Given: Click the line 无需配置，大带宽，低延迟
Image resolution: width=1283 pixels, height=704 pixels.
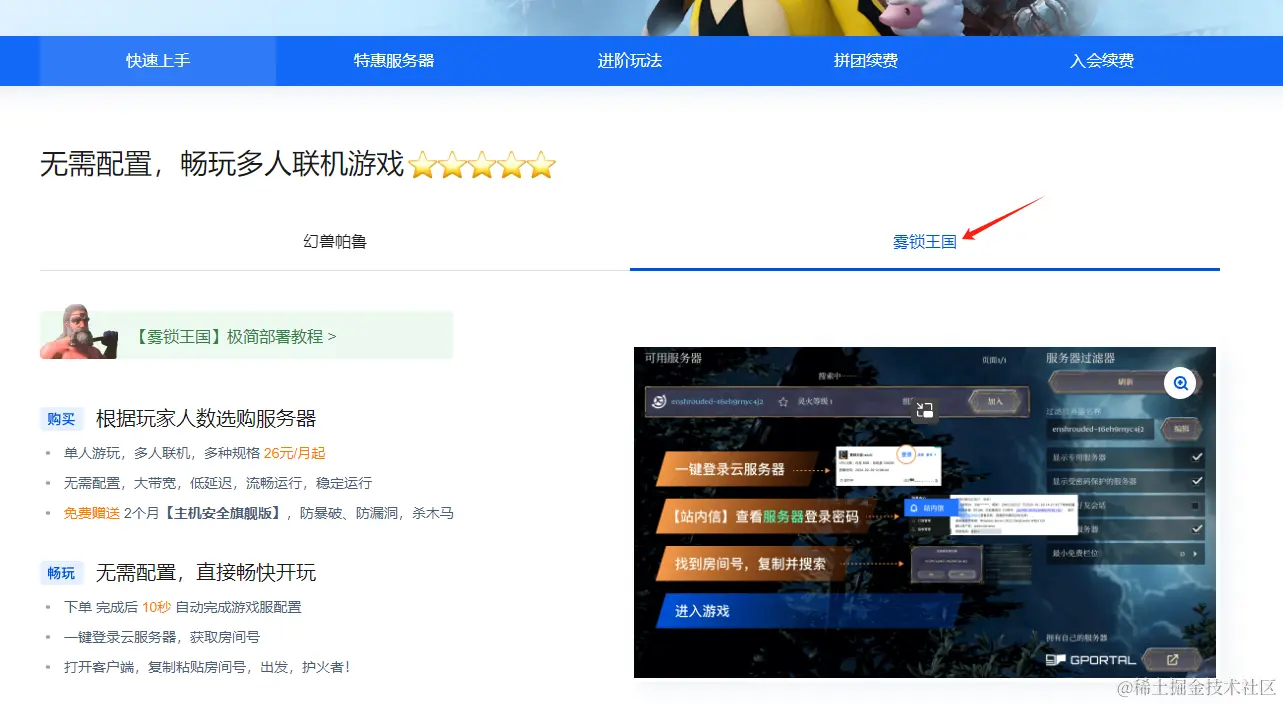Looking at the screenshot, I should tap(218, 483).
